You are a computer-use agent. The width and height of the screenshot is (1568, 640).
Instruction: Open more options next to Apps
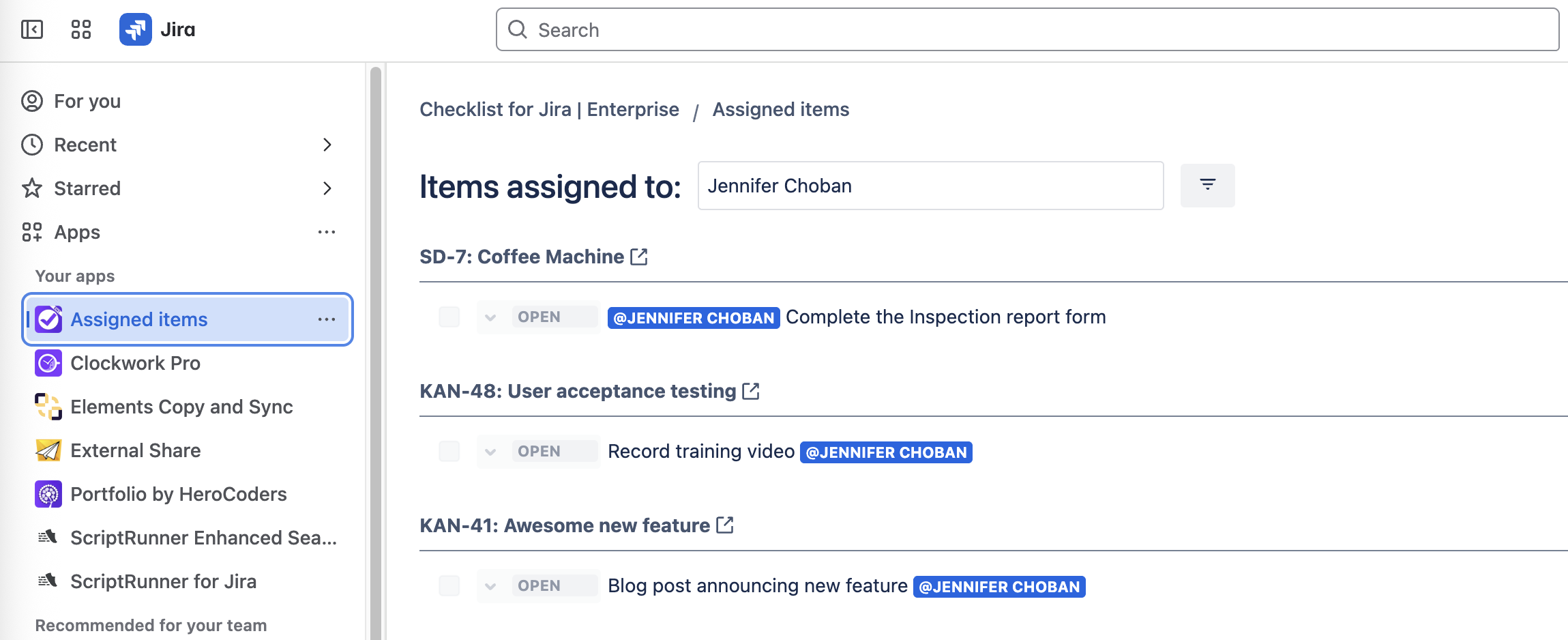click(327, 232)
